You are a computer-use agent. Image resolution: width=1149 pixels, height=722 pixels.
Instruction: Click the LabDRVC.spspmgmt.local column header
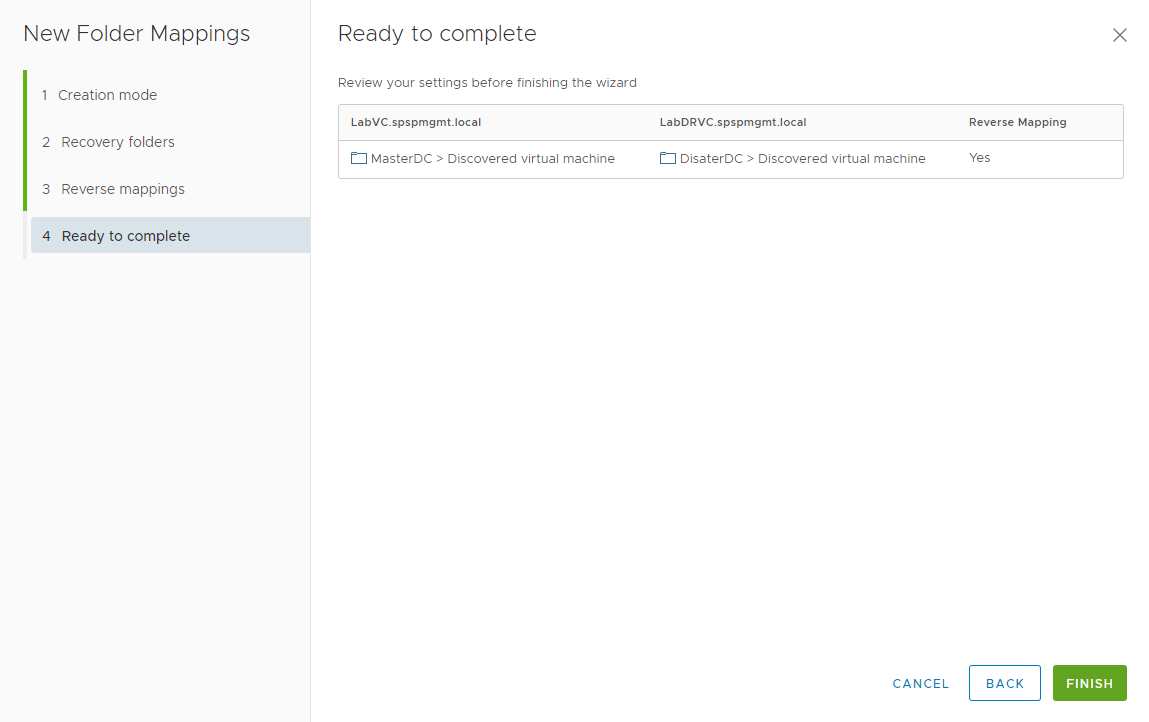point(733,122)
